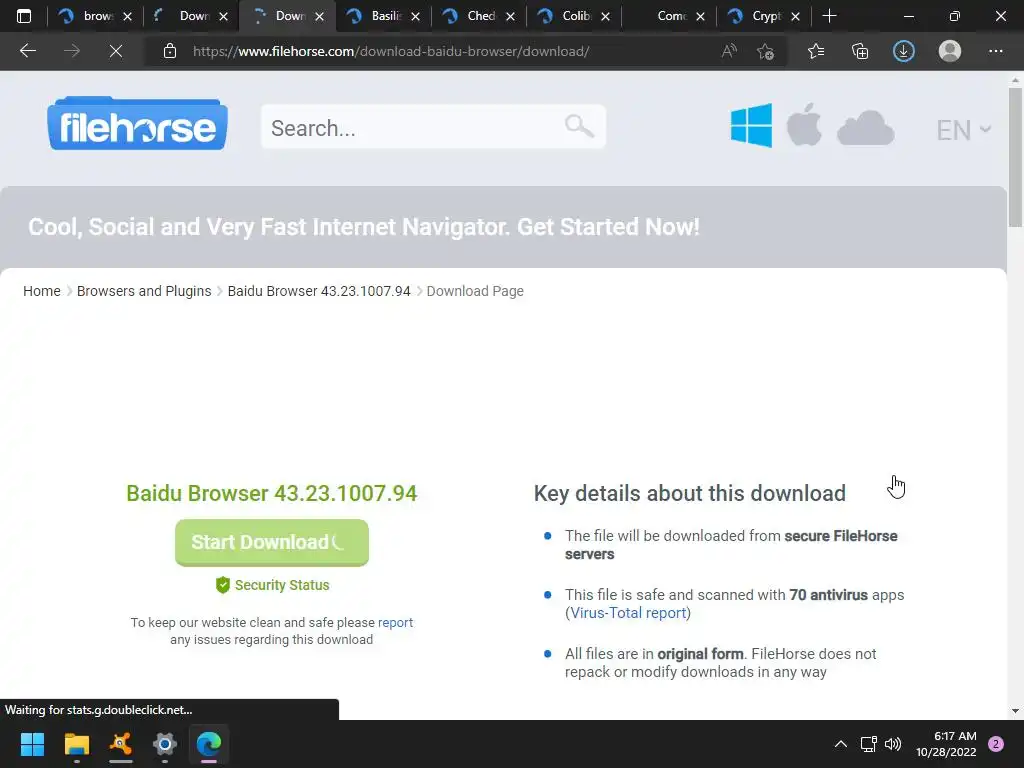
Task: Open a new browser tab
Action: click(x=829, y=16)
